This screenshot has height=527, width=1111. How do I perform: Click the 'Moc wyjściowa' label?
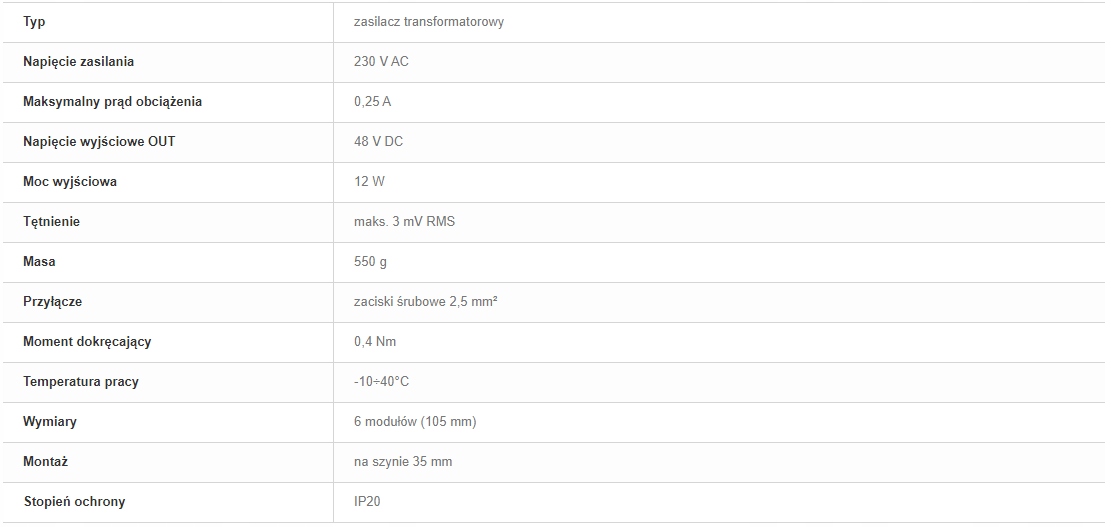click(70, 182)
